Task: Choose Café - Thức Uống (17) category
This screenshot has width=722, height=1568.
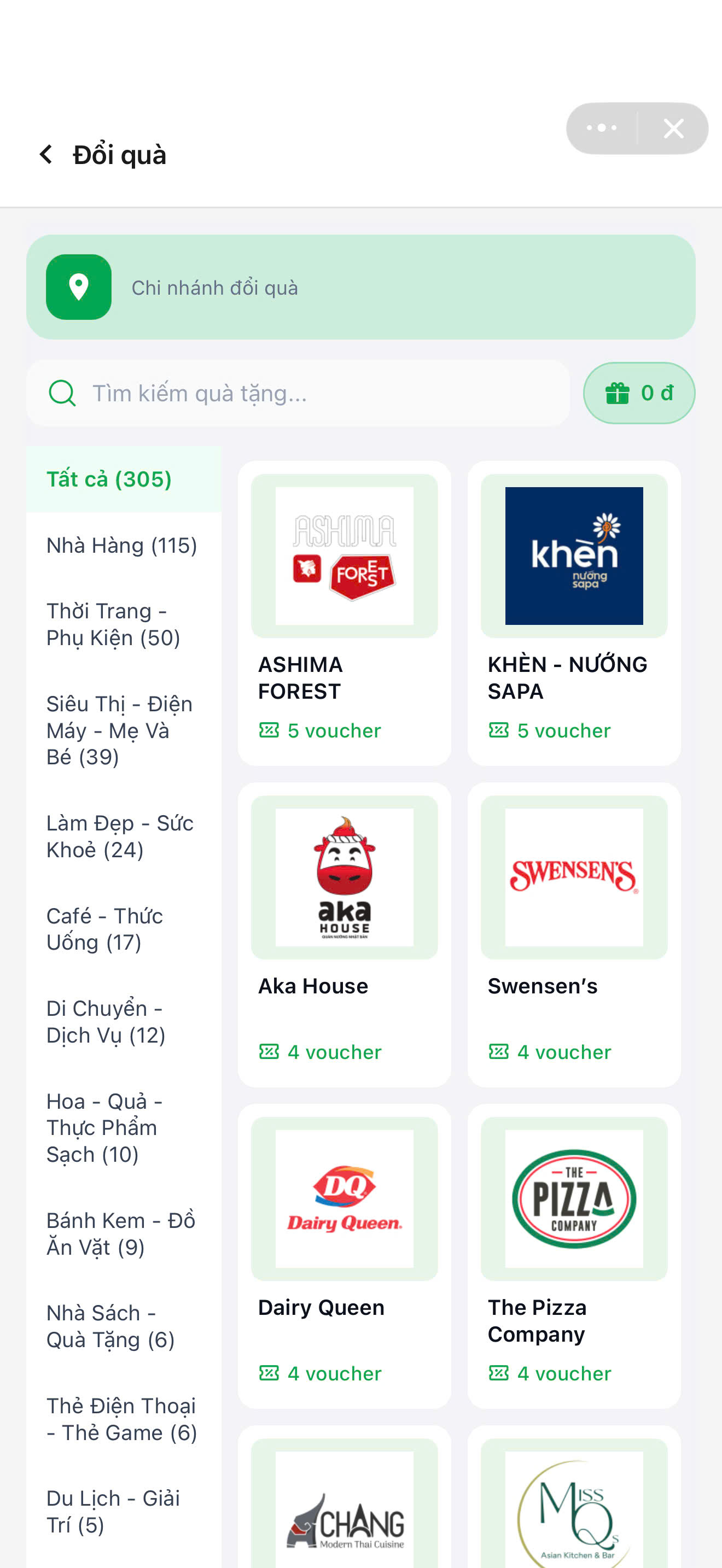Action: point(124,929)
